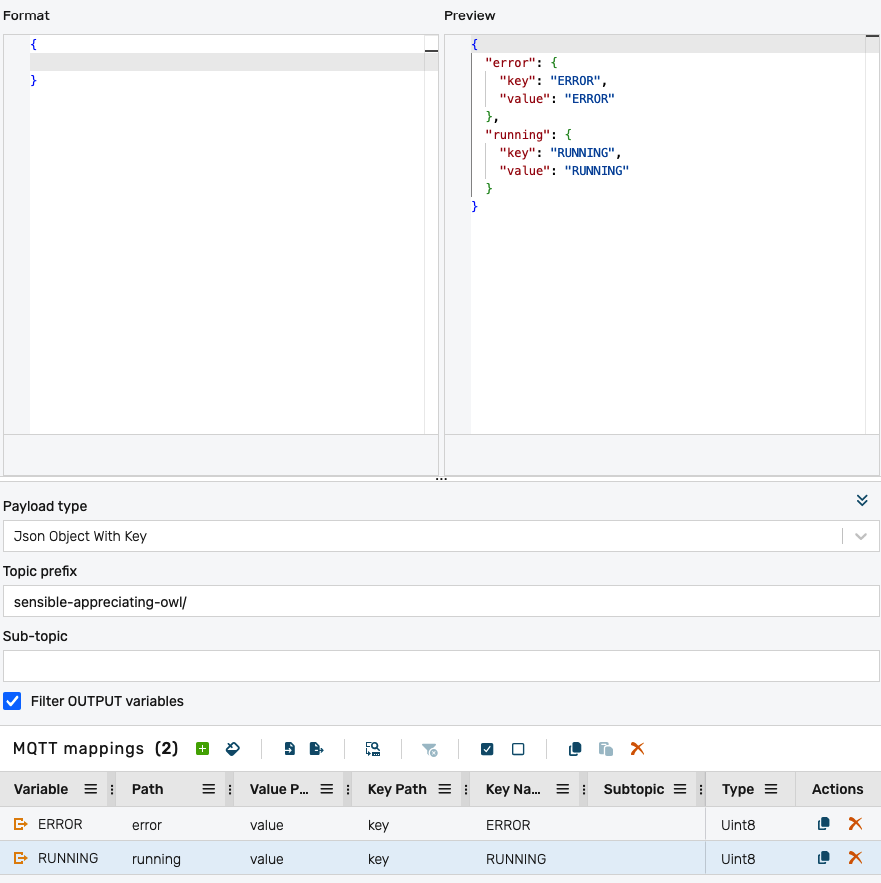
Task: Collapse the Payload type section chevron
Action: [861, 500]
